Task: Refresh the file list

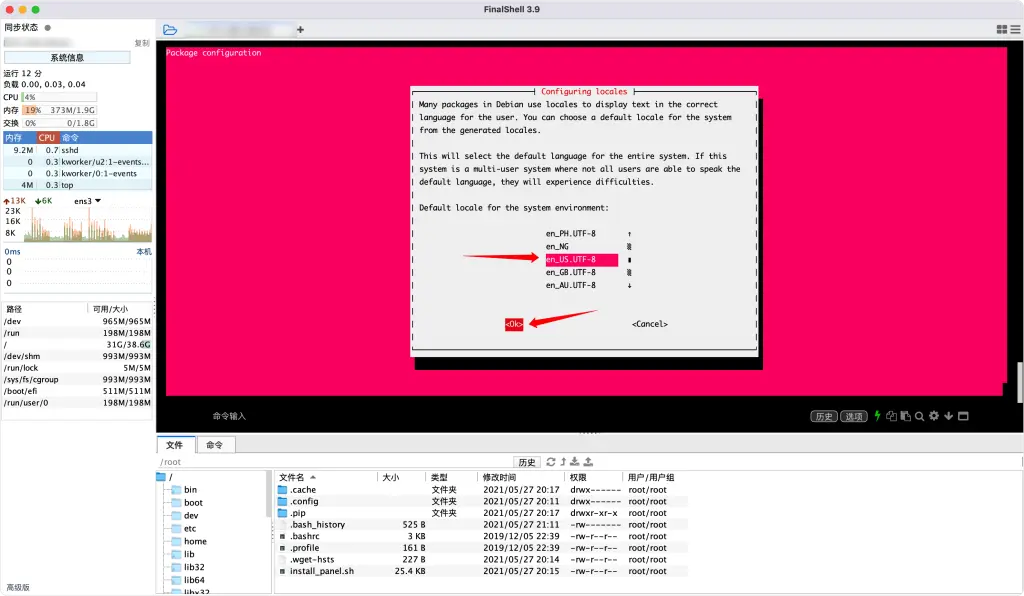Action: click(550, 462)
